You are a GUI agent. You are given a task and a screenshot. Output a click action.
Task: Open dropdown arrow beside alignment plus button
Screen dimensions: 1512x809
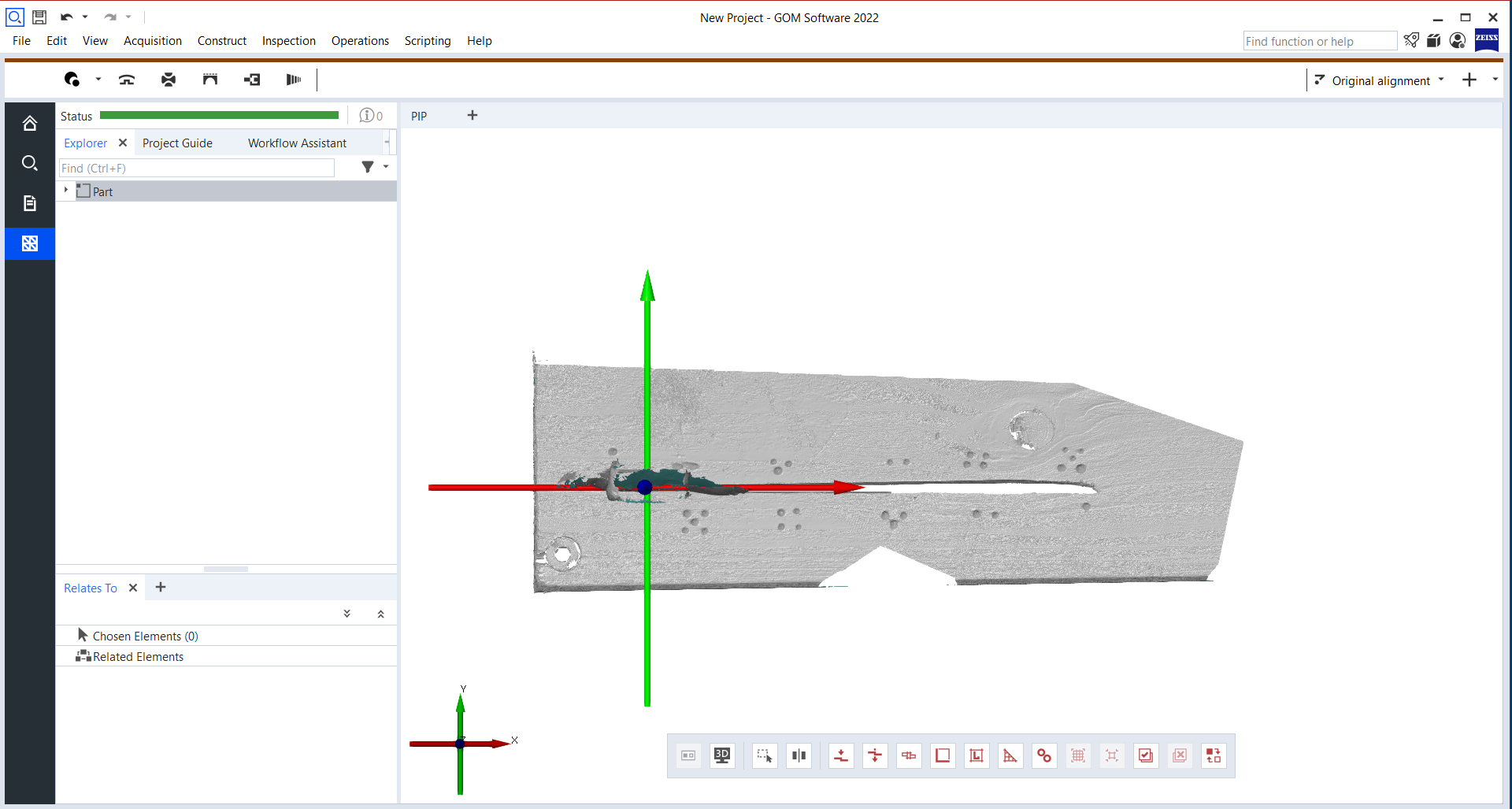(x=1495, y=80)
